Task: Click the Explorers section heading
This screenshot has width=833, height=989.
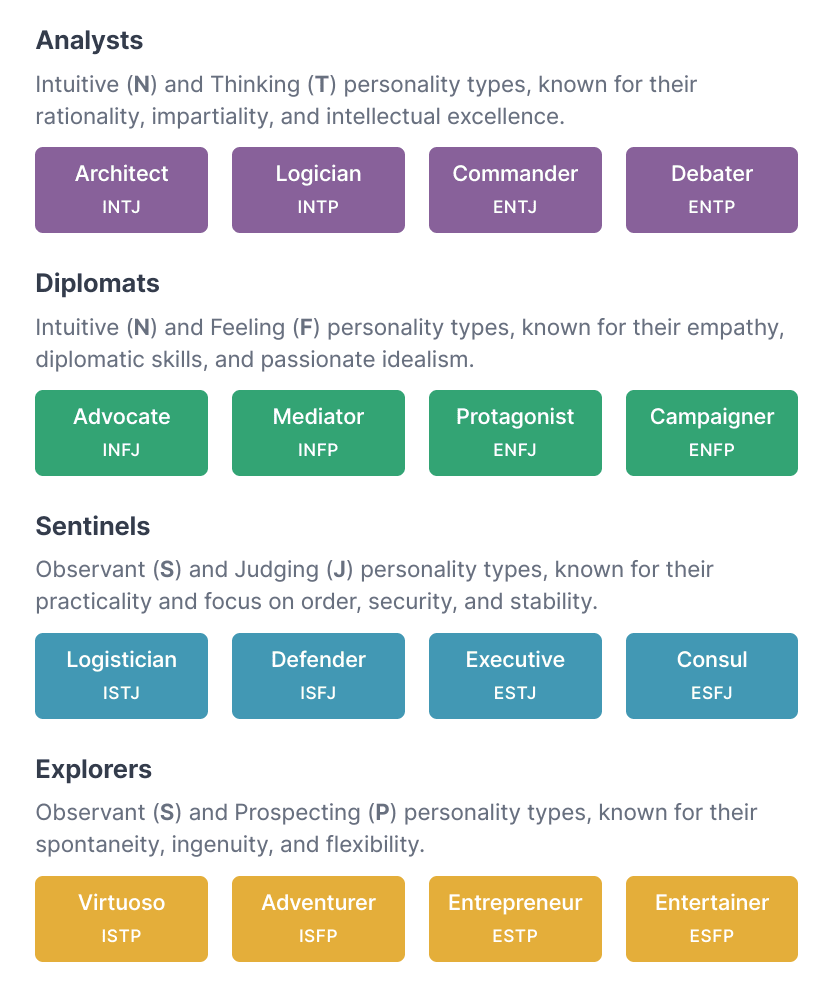Action: tap(93, 770)
